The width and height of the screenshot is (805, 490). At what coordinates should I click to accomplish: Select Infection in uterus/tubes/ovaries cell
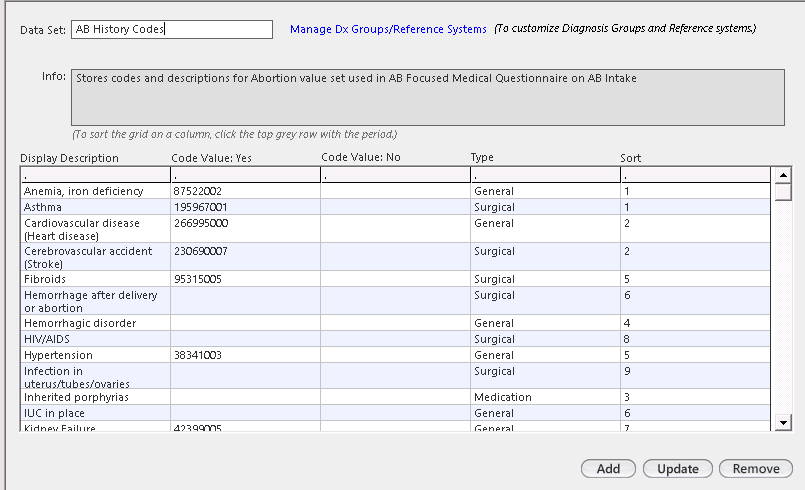(x=95, y=376)
